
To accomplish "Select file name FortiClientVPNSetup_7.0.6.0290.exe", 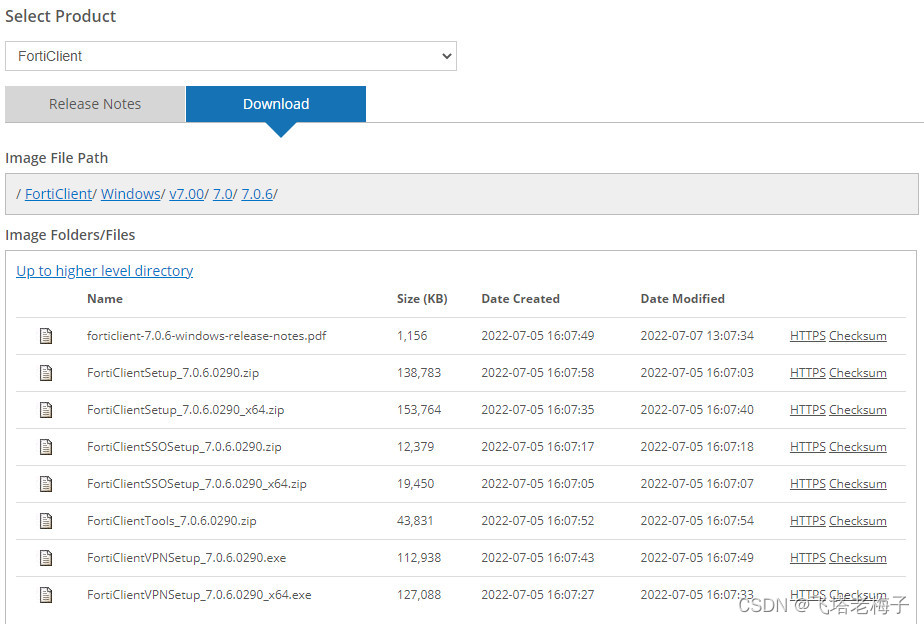I will click(186, 557).
